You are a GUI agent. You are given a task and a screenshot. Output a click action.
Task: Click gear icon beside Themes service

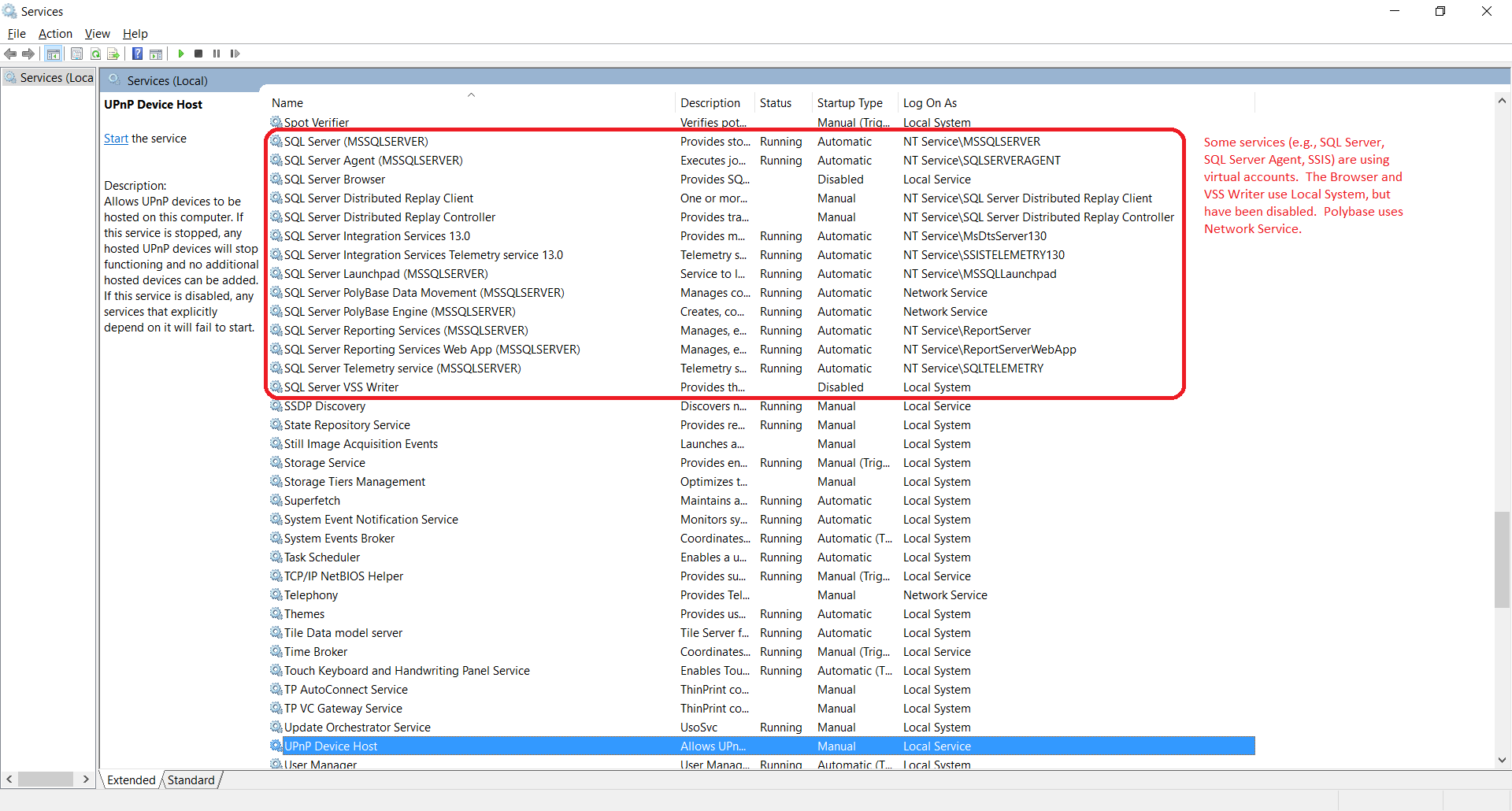coord(276,614)
